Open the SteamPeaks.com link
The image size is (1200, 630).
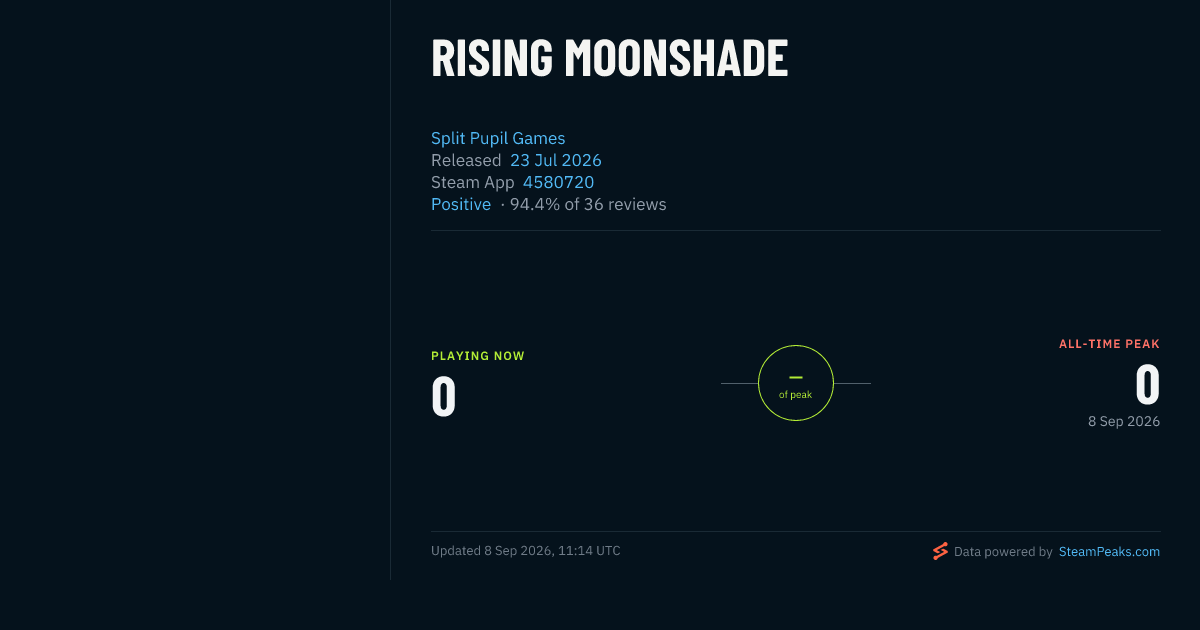(x=1109, y=551)
